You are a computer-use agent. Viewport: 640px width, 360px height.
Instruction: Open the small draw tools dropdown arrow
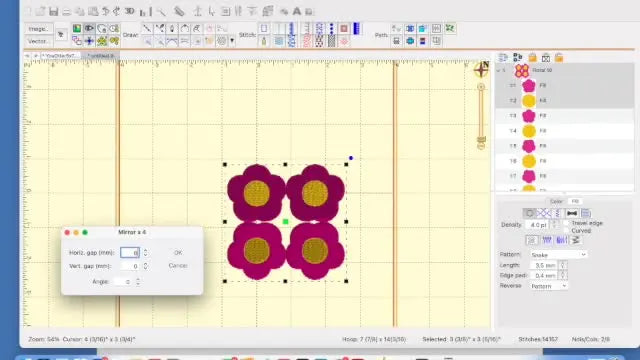pyautogui.click(x=232, y=41)
